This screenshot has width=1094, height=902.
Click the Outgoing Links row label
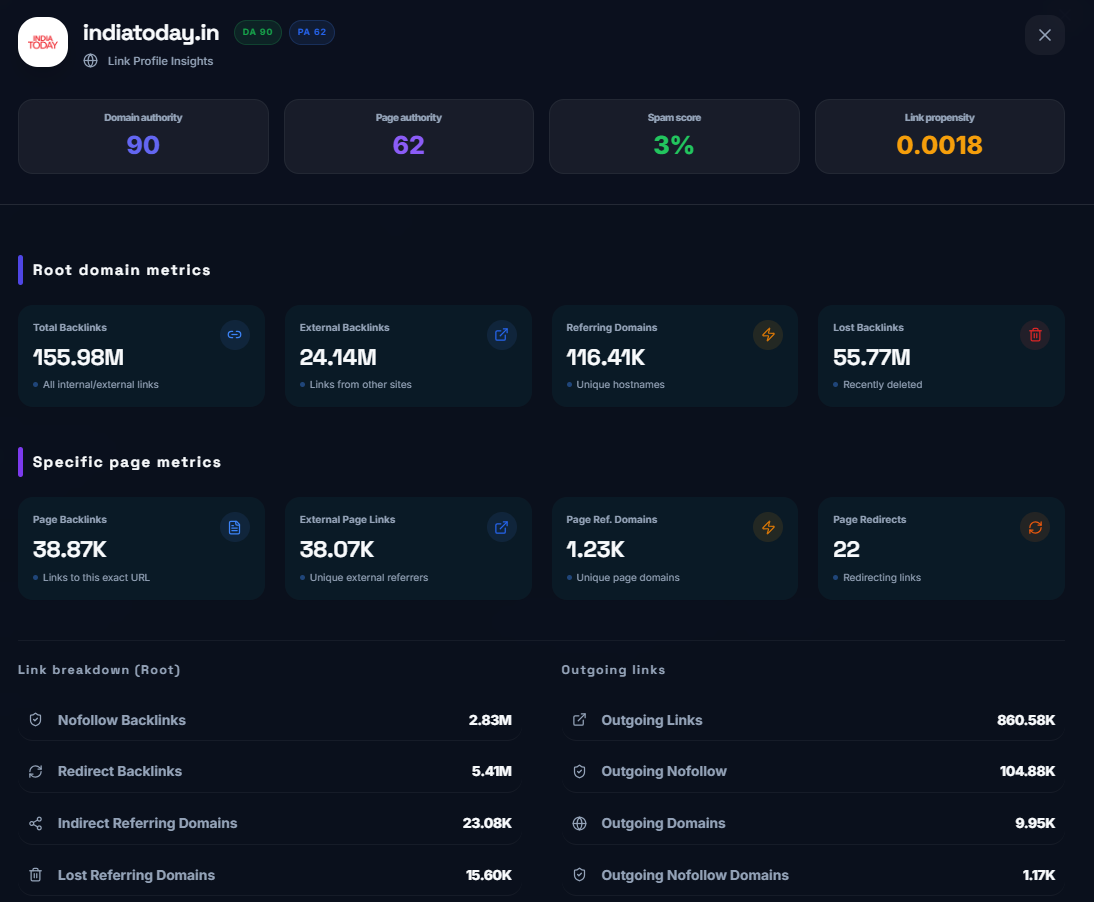point(652,720)
